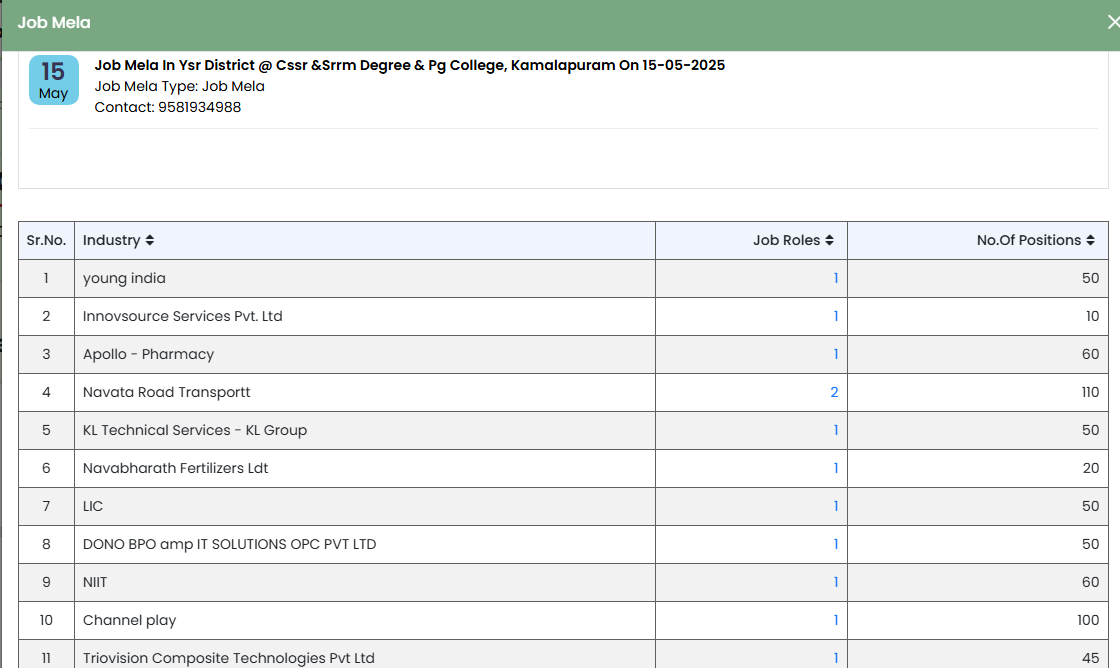Click the Job Mela event title heading

point(409,65)
